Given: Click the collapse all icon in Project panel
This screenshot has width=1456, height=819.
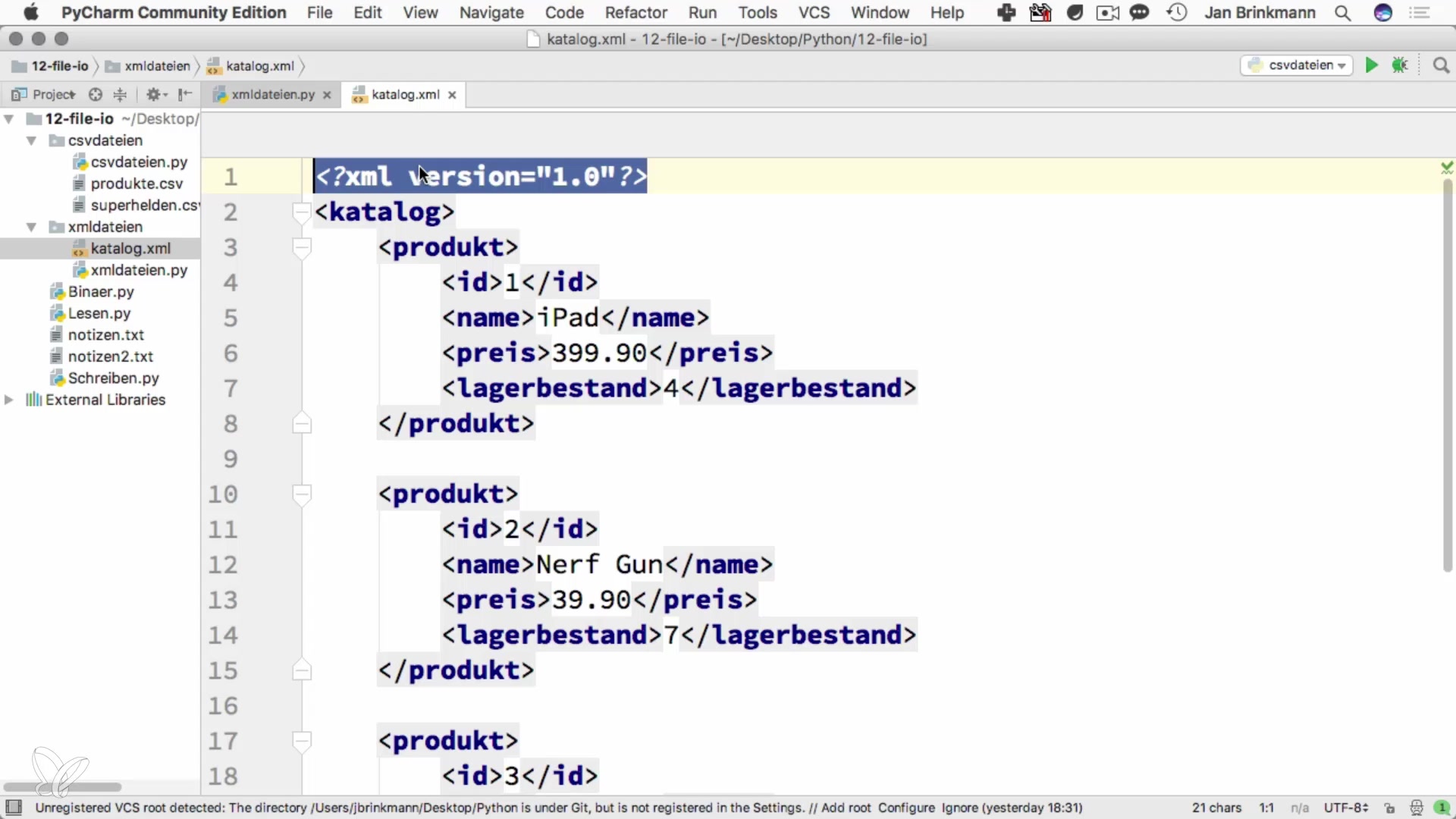Looking at the screenshot, I should point(120,94).
